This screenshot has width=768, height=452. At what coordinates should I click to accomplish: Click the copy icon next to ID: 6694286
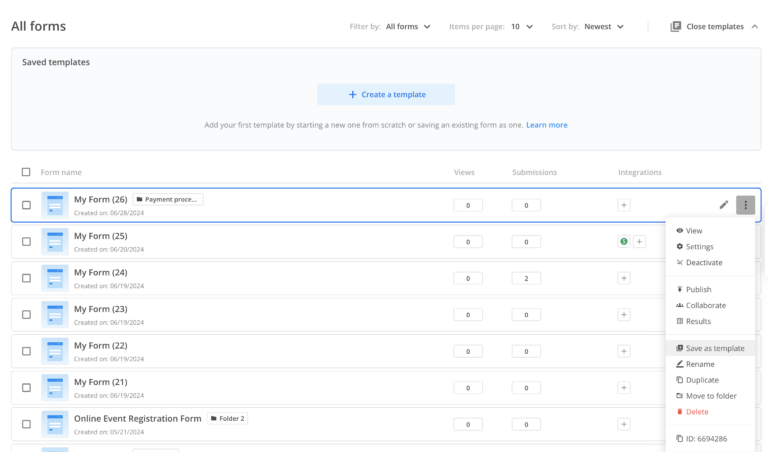click(679, 439)
